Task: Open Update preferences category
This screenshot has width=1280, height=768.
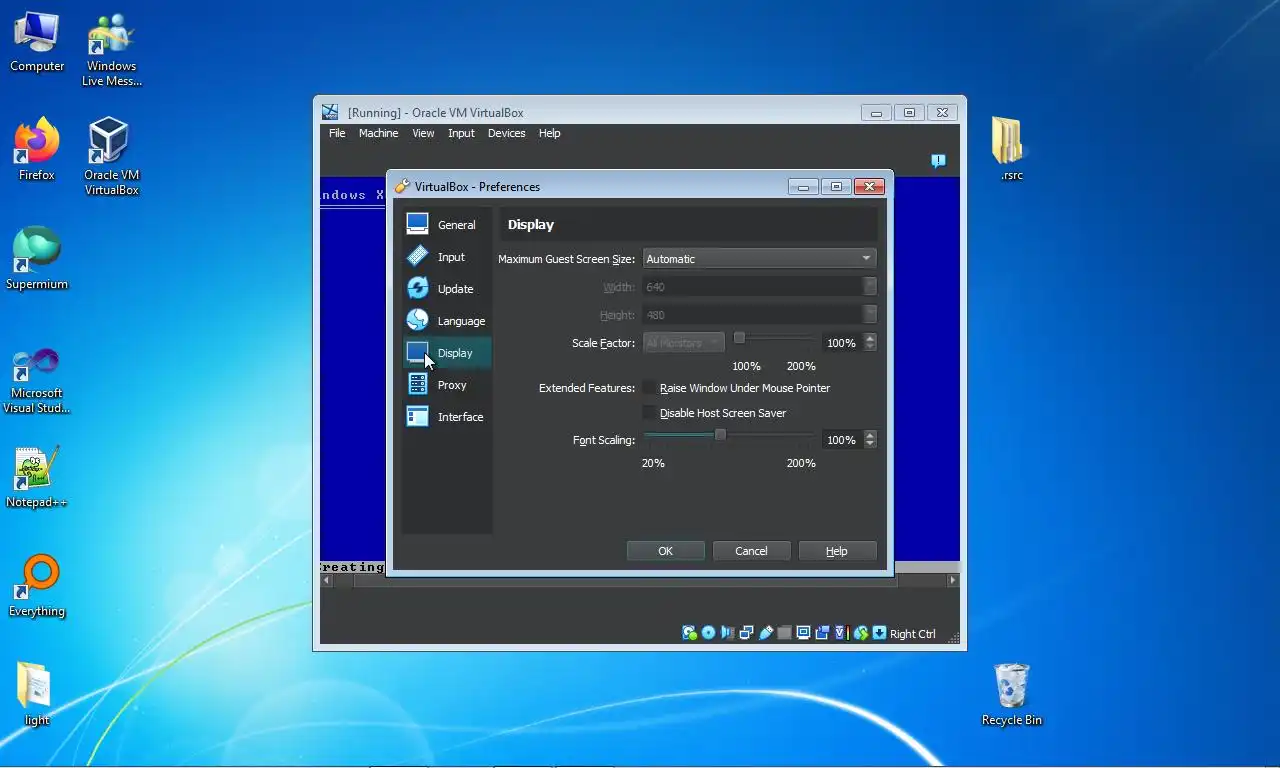Action: (446, 289)
